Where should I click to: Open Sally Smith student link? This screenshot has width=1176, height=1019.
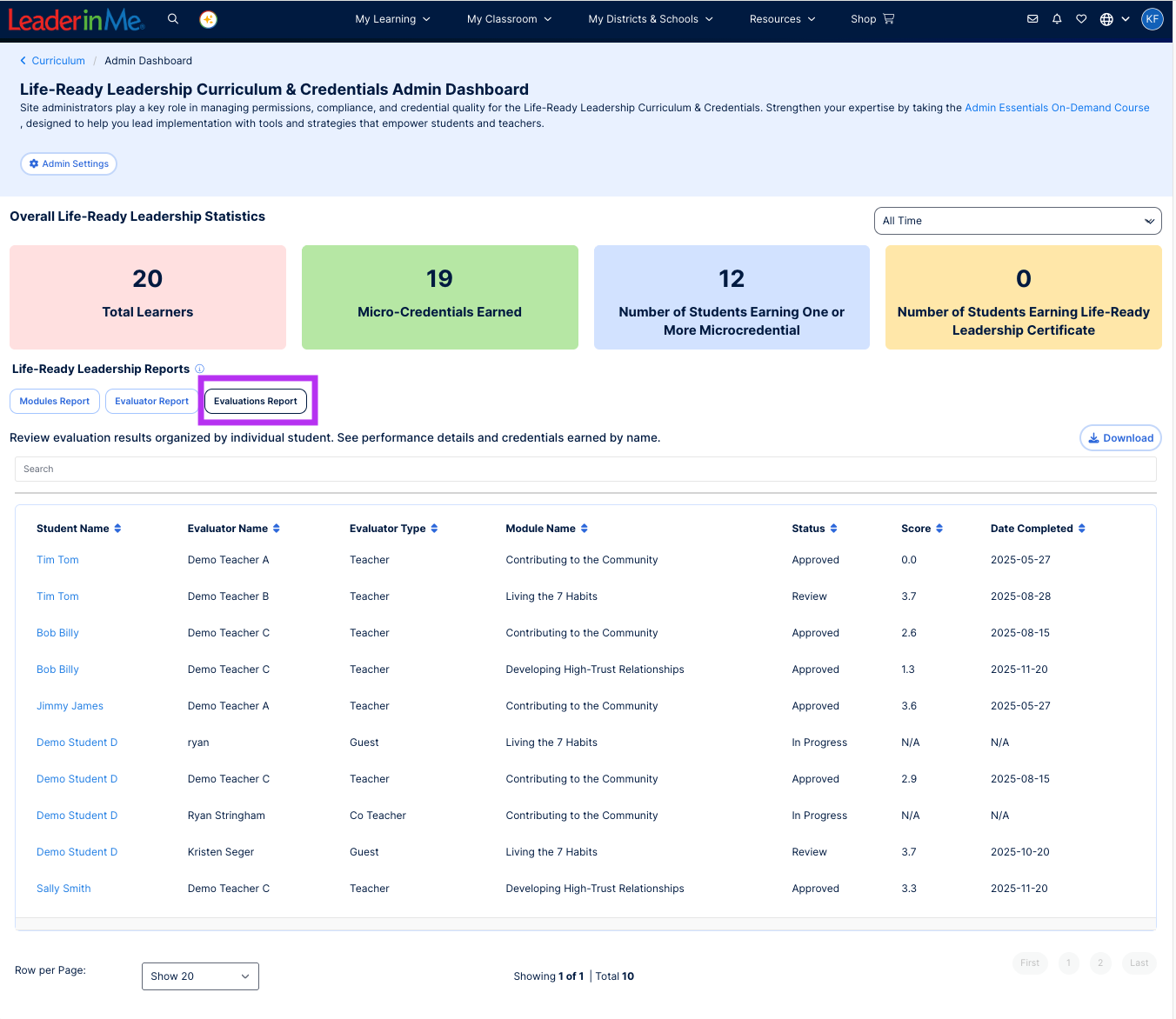pos(63,889)
